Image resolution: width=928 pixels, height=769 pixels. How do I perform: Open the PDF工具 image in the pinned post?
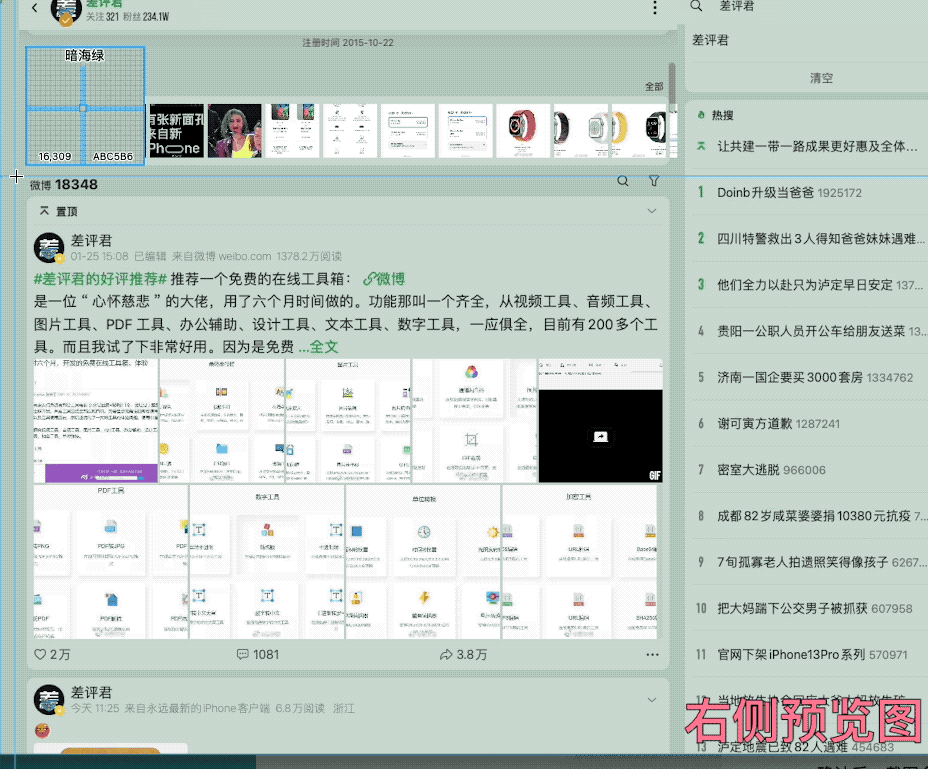click(x=111, y=562)
